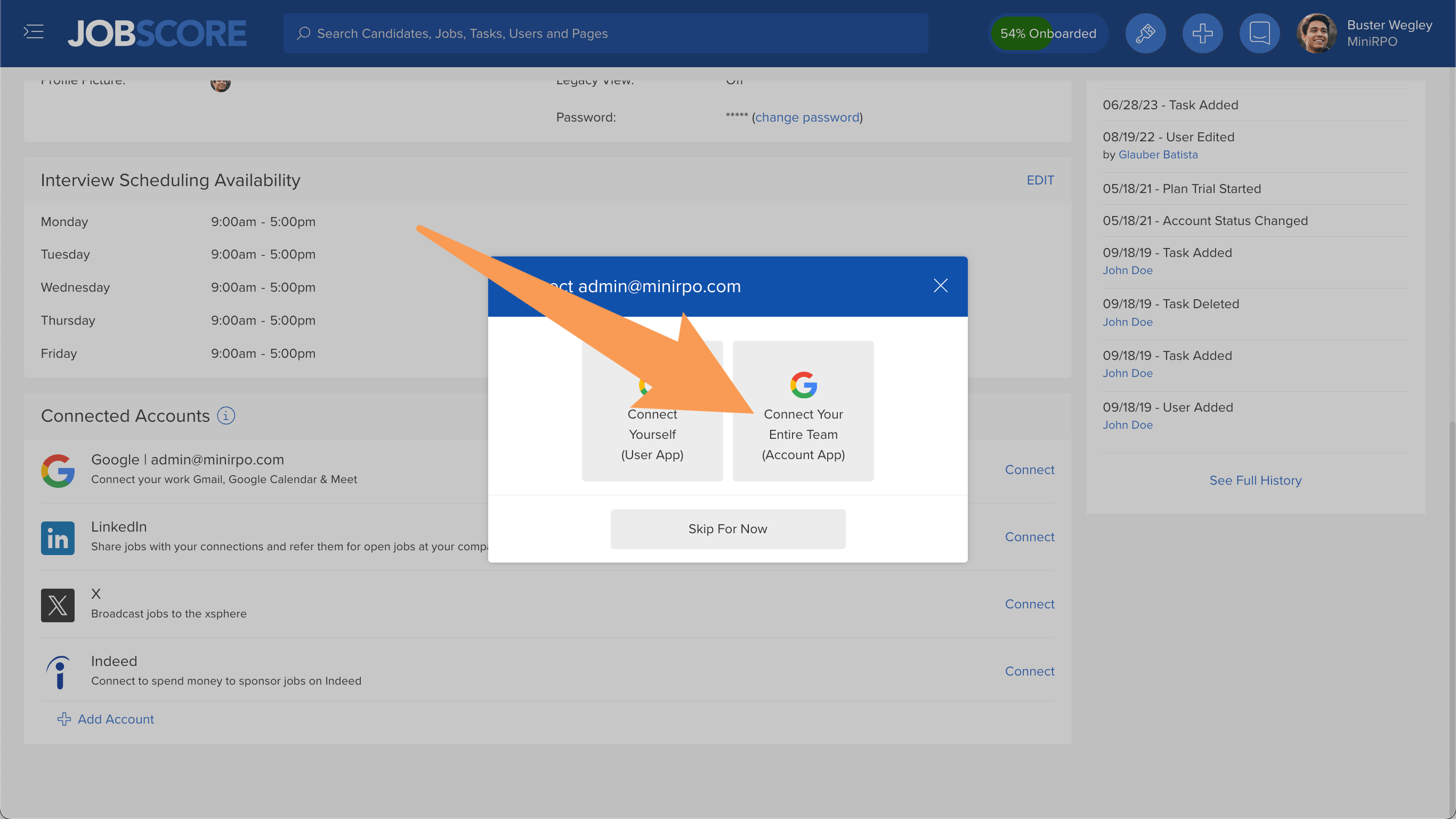Click Skip For Now button
The width and height of the screenshot is (1456, 819).
coord(728,529)
